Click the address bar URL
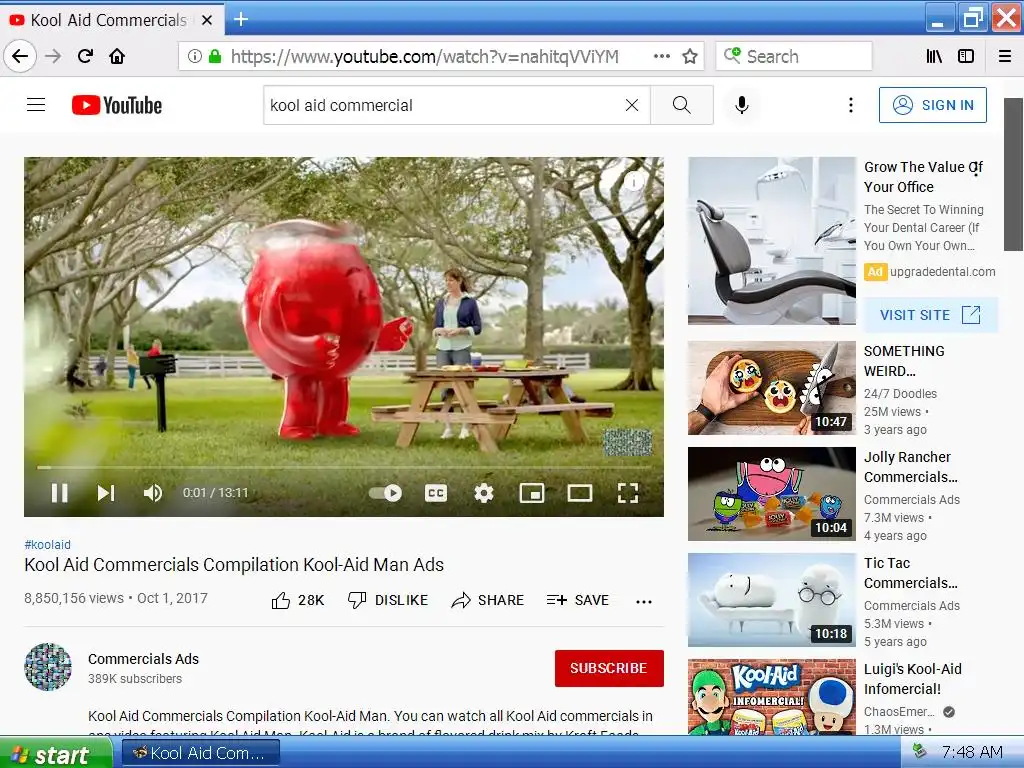 pyautogui.click(x=424, y=56)
